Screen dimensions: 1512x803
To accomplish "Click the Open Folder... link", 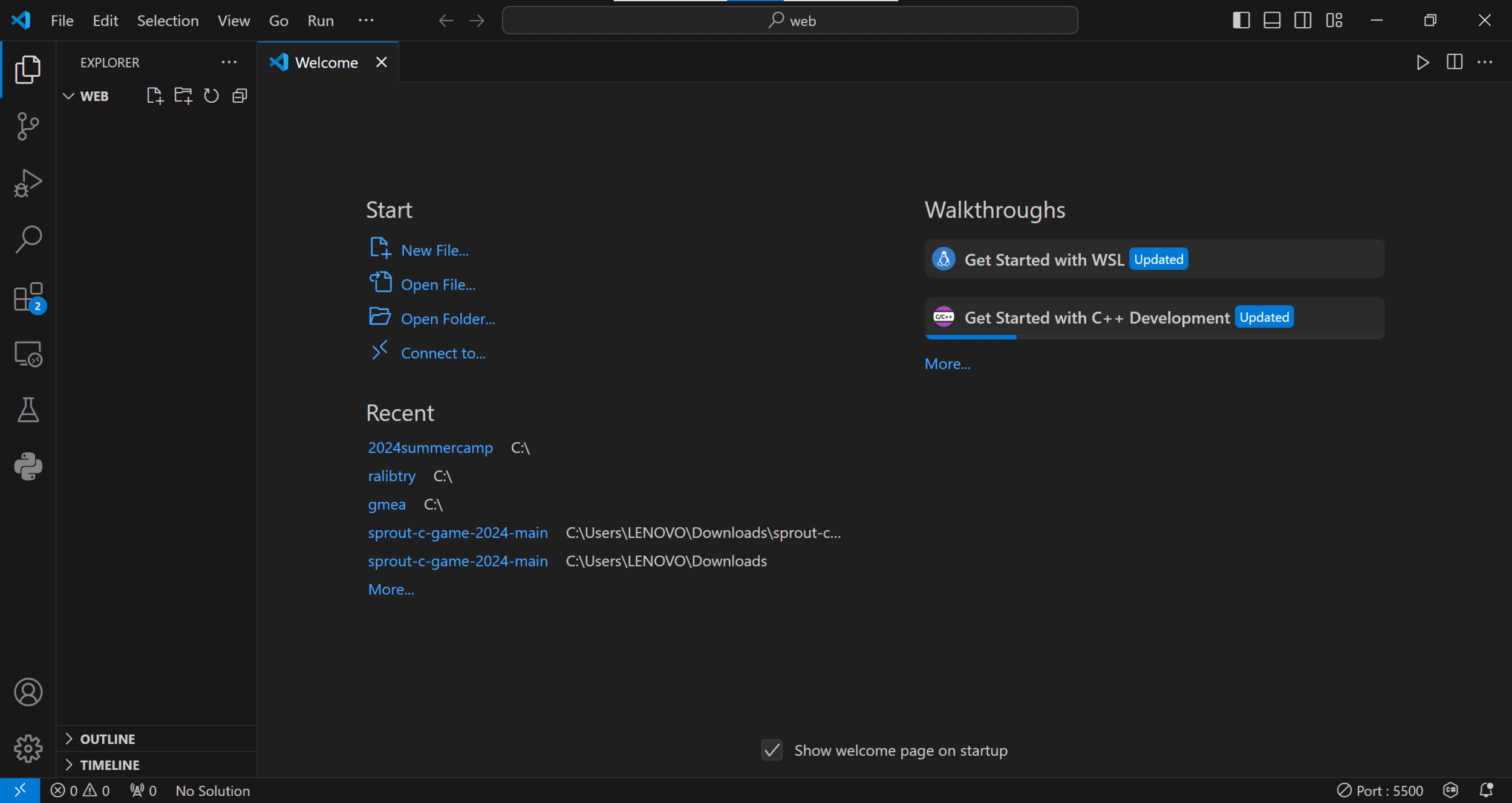I will (447, 319).
